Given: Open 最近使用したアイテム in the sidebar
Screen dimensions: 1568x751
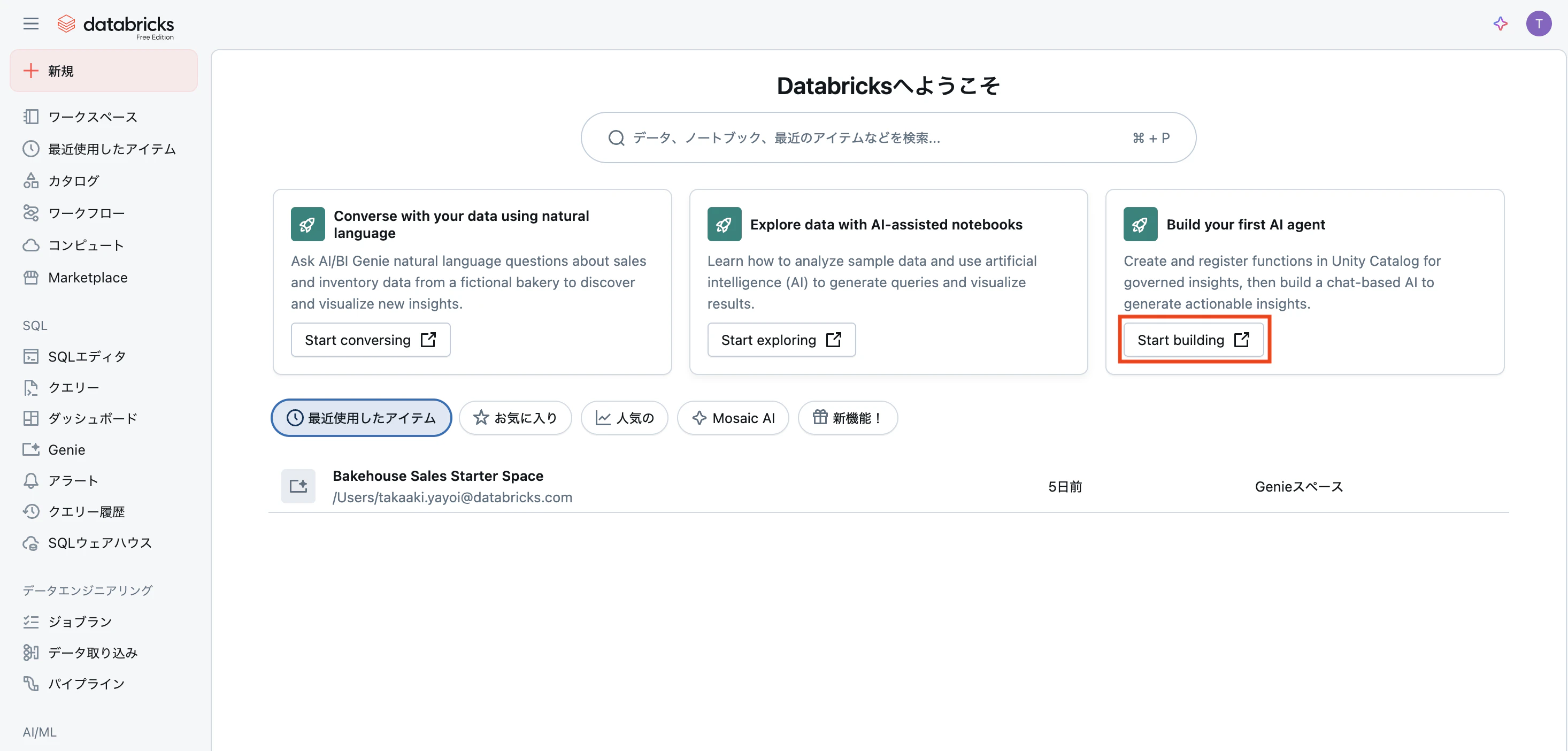Looking at the screenshot, I should pyautogui.click(x=112, y=149).
